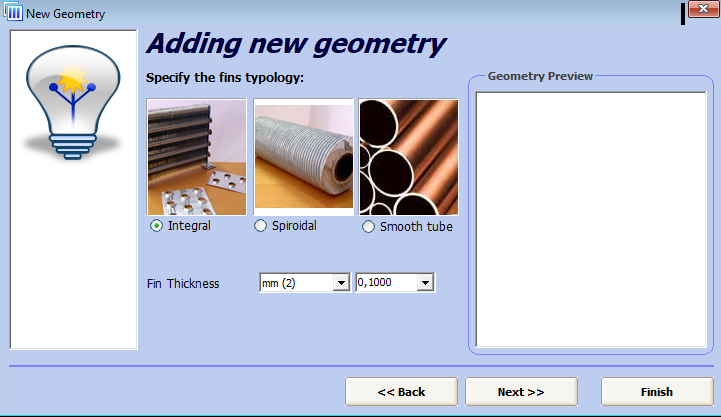Open the fin thickness value dropdown arrow

tap(425, 283)
